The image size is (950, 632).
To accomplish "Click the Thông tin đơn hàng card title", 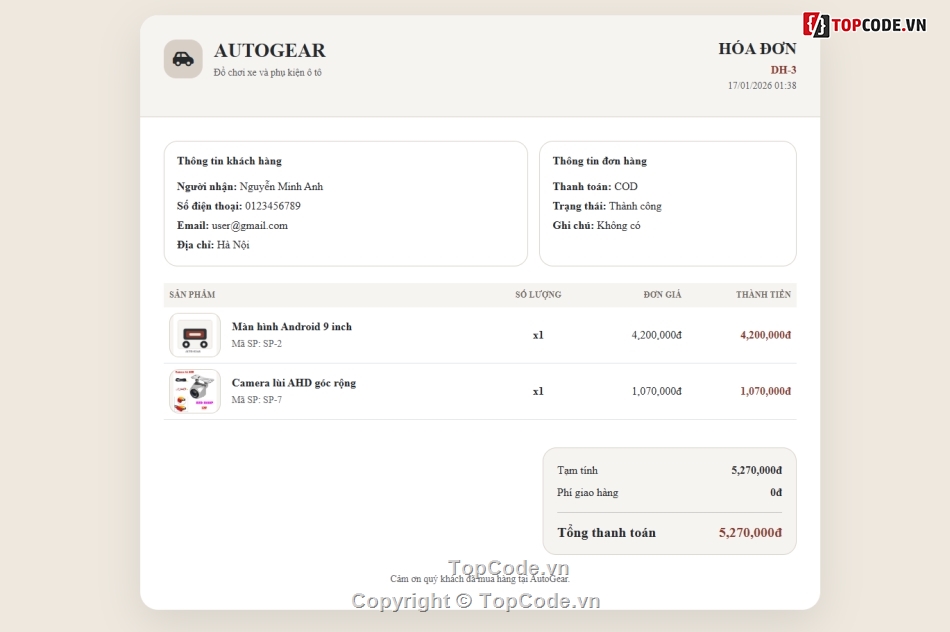I will tap(599, 161).
